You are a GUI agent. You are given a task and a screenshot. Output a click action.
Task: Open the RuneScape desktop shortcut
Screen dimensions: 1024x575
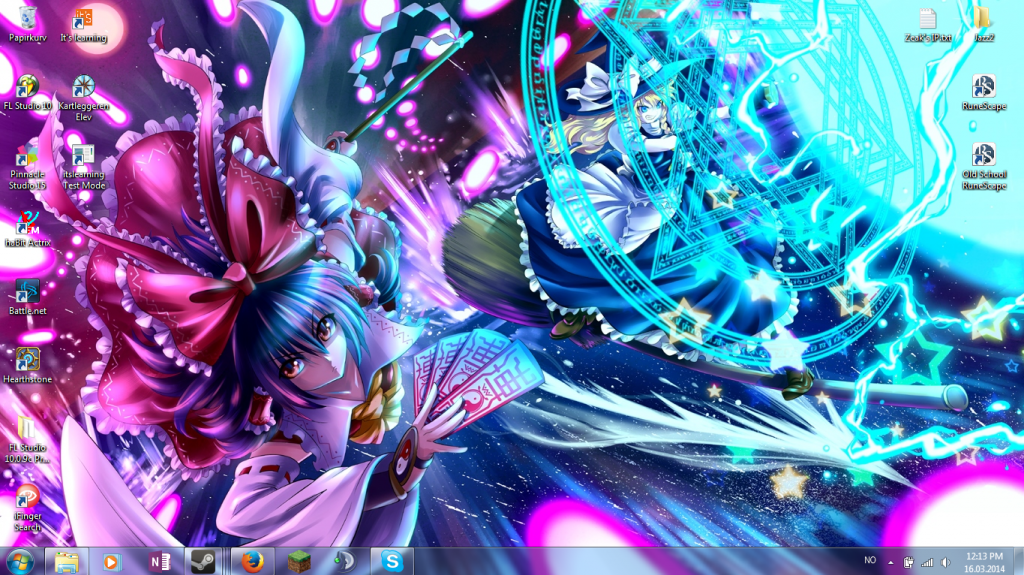pyautogui.click(x=984, y=87)
